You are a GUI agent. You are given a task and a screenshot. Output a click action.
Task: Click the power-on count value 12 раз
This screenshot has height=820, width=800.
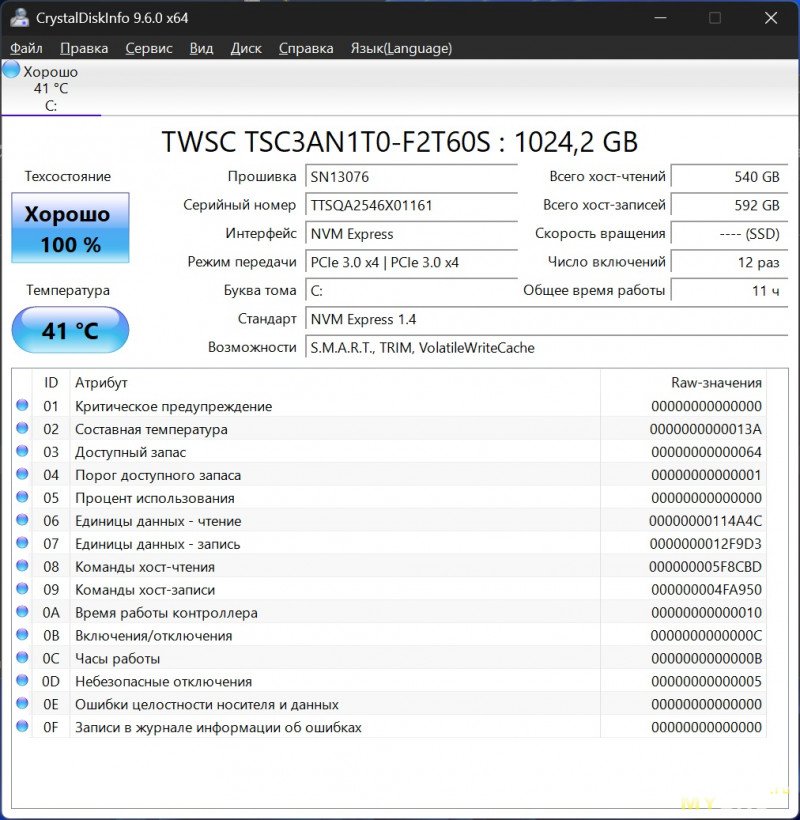[x=729, y=262]
